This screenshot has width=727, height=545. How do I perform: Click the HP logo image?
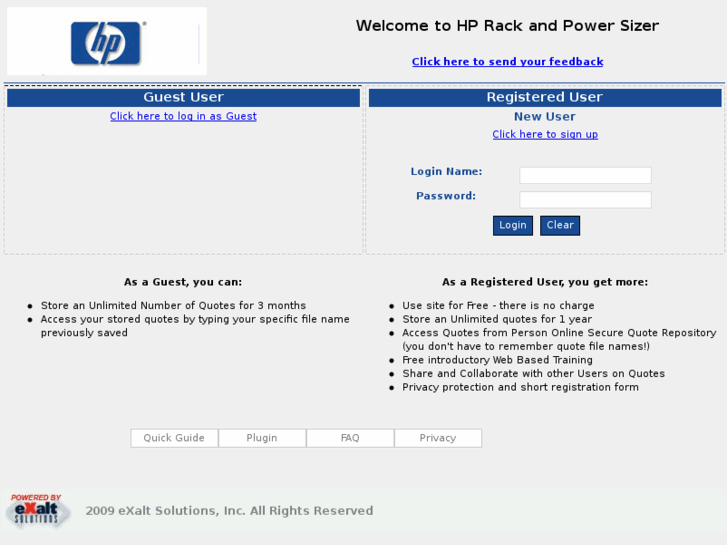107,41
